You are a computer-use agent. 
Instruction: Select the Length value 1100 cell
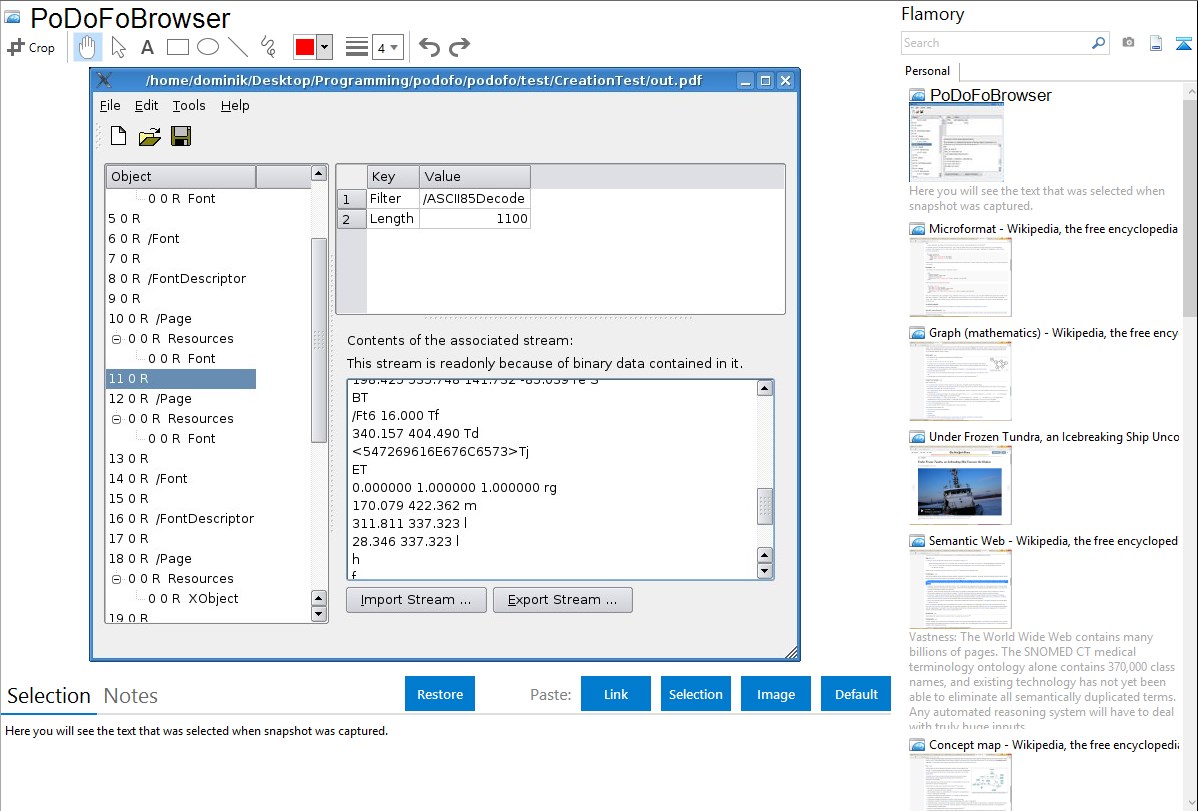tap(474, 219)
